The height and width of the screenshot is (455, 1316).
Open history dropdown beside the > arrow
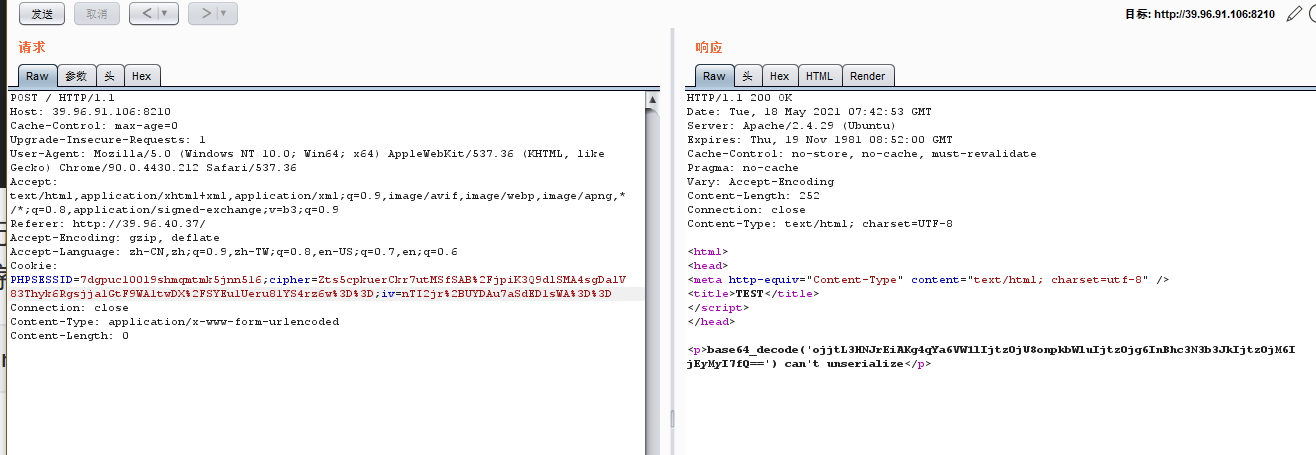(225, 14)
